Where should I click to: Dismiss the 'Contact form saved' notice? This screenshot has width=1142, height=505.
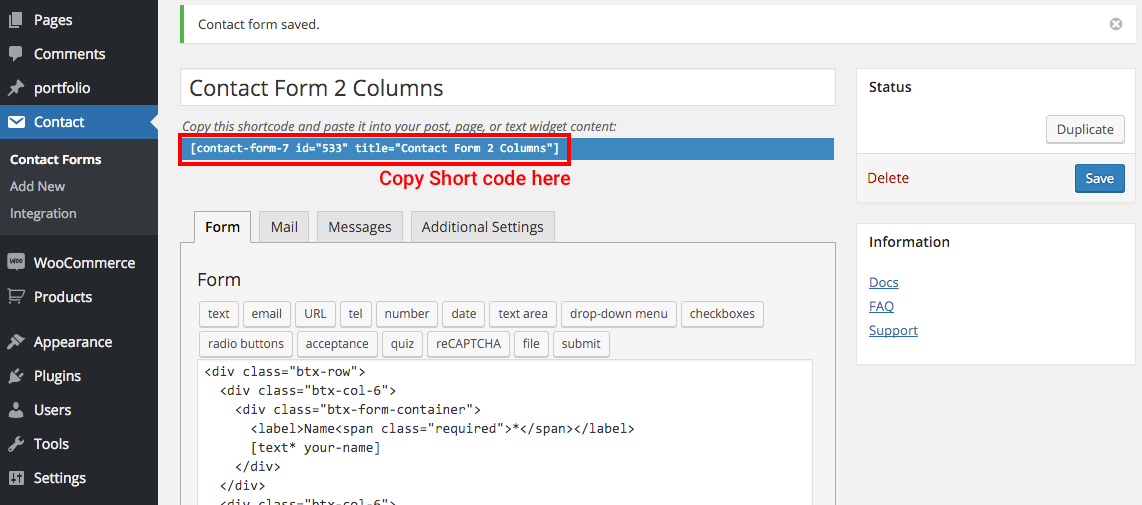(1116, 24)
